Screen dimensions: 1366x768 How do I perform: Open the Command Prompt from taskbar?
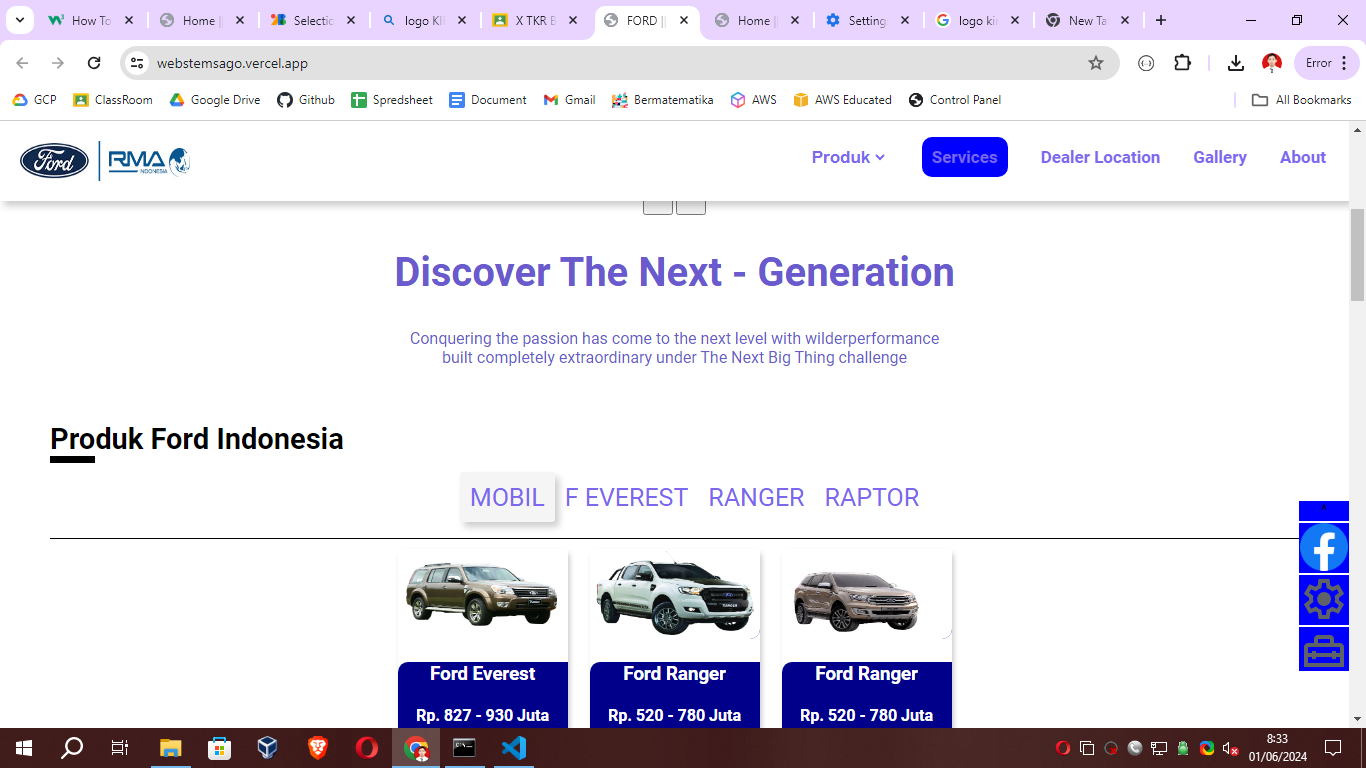464,748
